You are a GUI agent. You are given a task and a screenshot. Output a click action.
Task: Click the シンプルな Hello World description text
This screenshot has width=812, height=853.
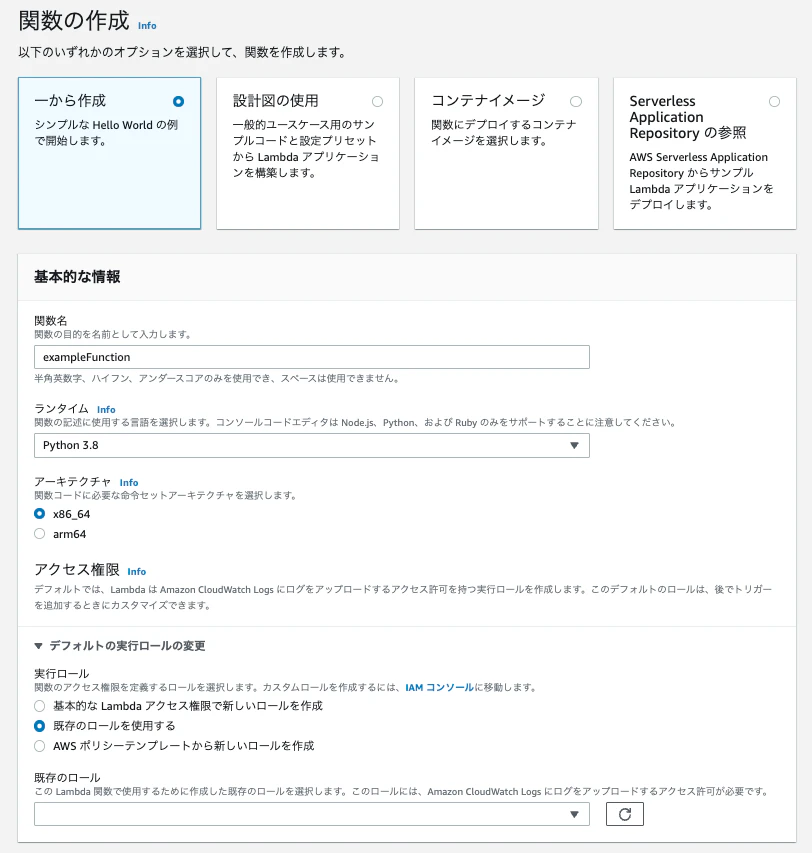click(x=107, y=133)
